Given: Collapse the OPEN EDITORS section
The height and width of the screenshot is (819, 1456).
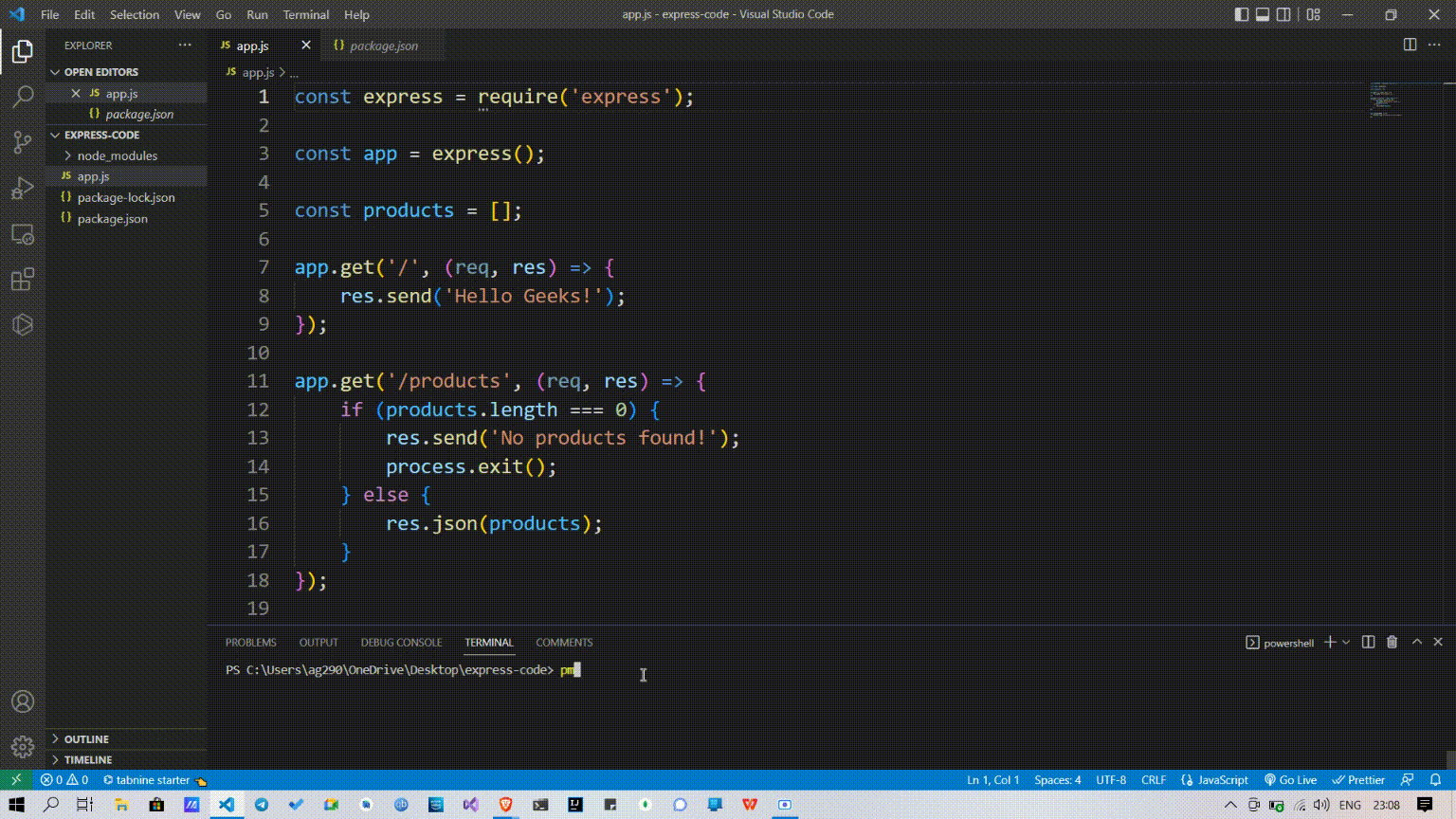Looking at the screenshot, I should 100,71.
